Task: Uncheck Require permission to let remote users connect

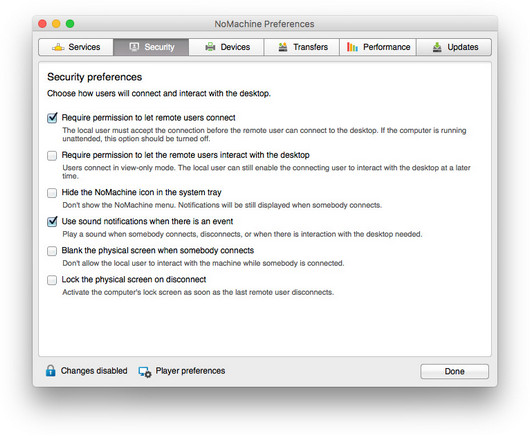Action: [52, 118]
